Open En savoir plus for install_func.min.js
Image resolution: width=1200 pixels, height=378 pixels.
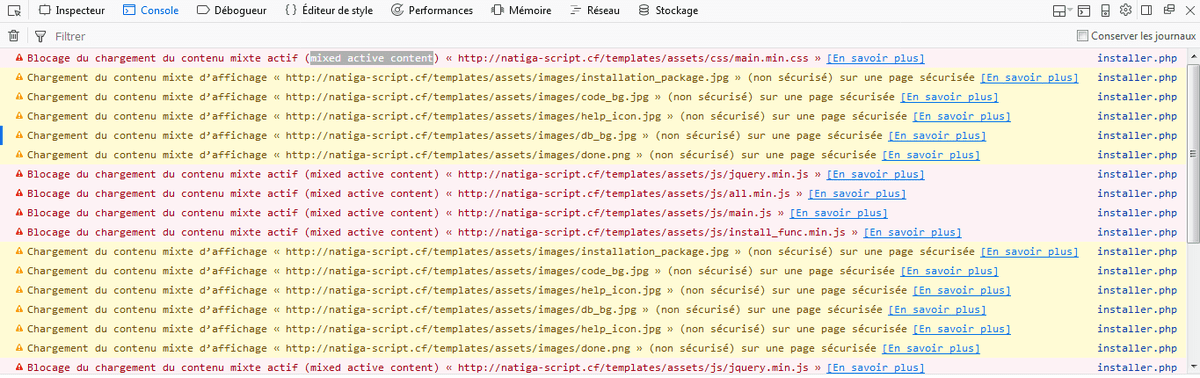coord(911,232)
